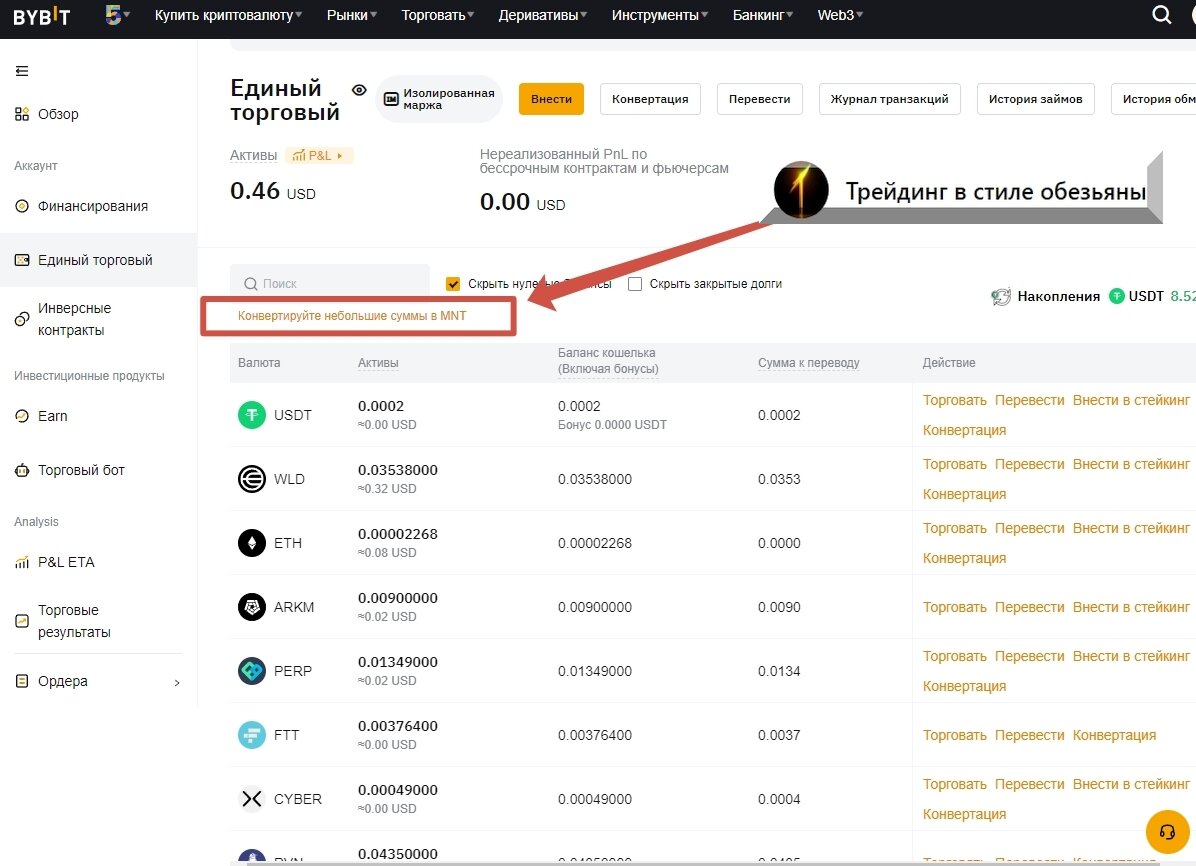Click the top Конвертация button

pyautogui.click(x=650, y=99)
